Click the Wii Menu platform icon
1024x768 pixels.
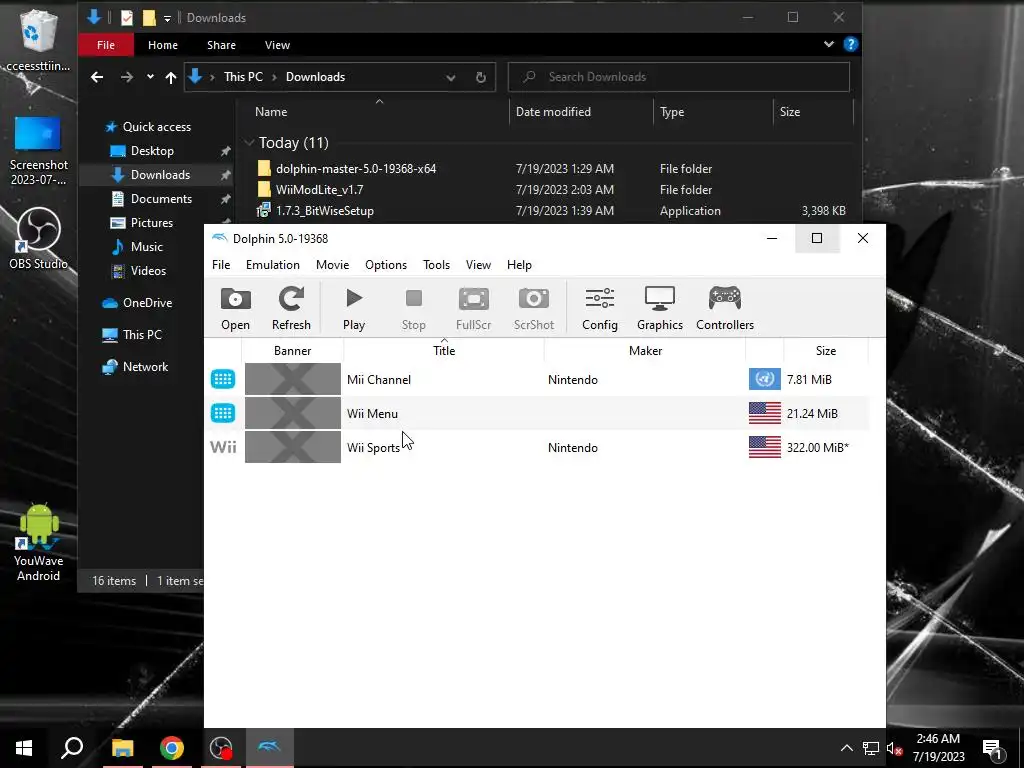[x=223, y=413]
